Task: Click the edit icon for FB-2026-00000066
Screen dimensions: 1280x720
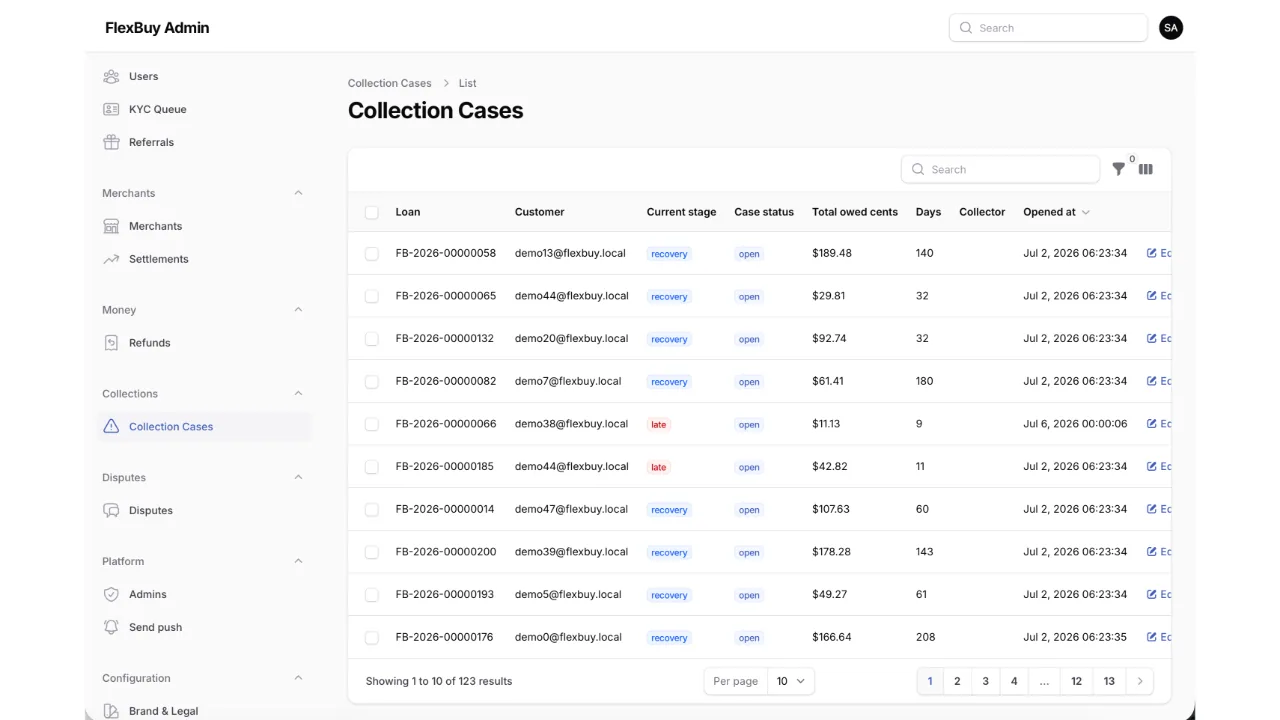Action: [x=1152, y=424]
